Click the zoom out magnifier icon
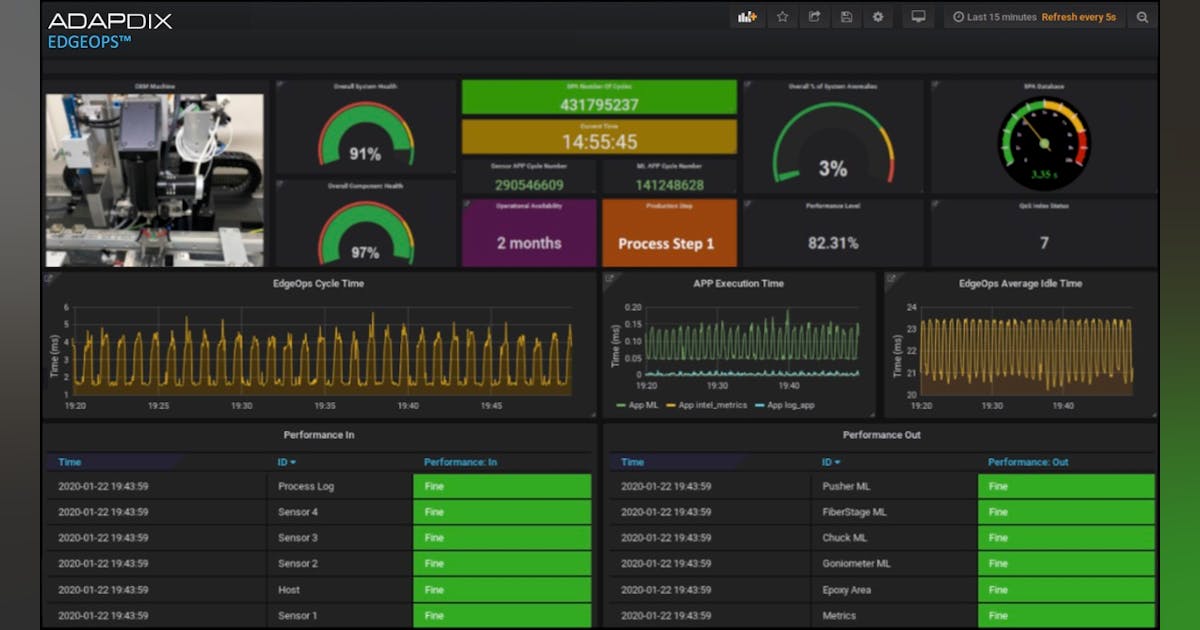The height and width of the screenshot is (630, 1200). (x=1142, y=17)
